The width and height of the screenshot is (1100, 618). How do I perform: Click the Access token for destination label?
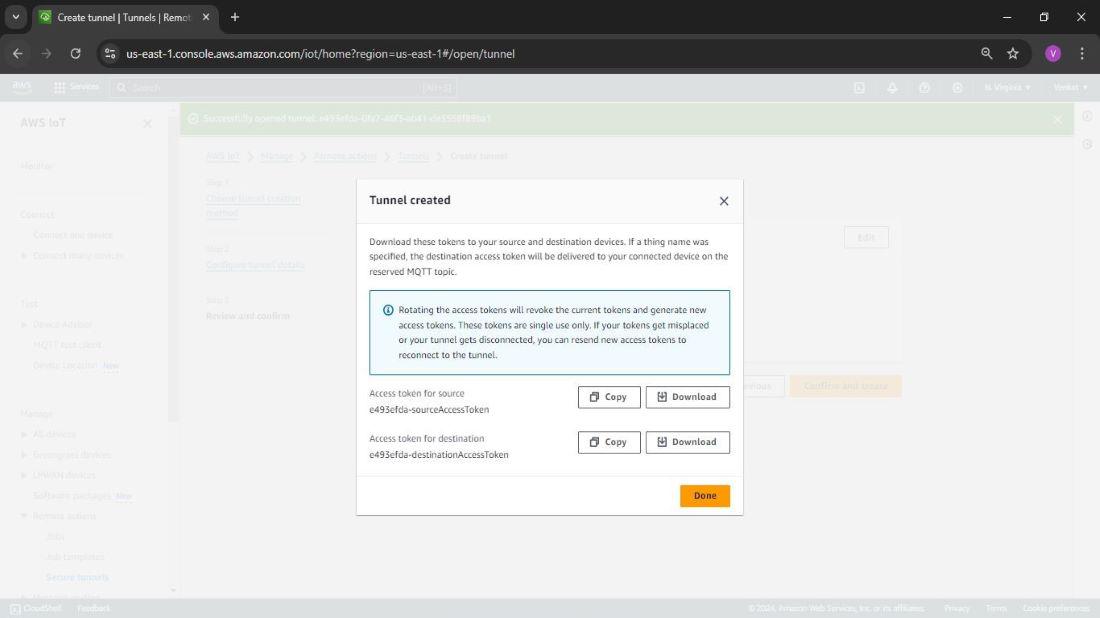coord(427,438)
